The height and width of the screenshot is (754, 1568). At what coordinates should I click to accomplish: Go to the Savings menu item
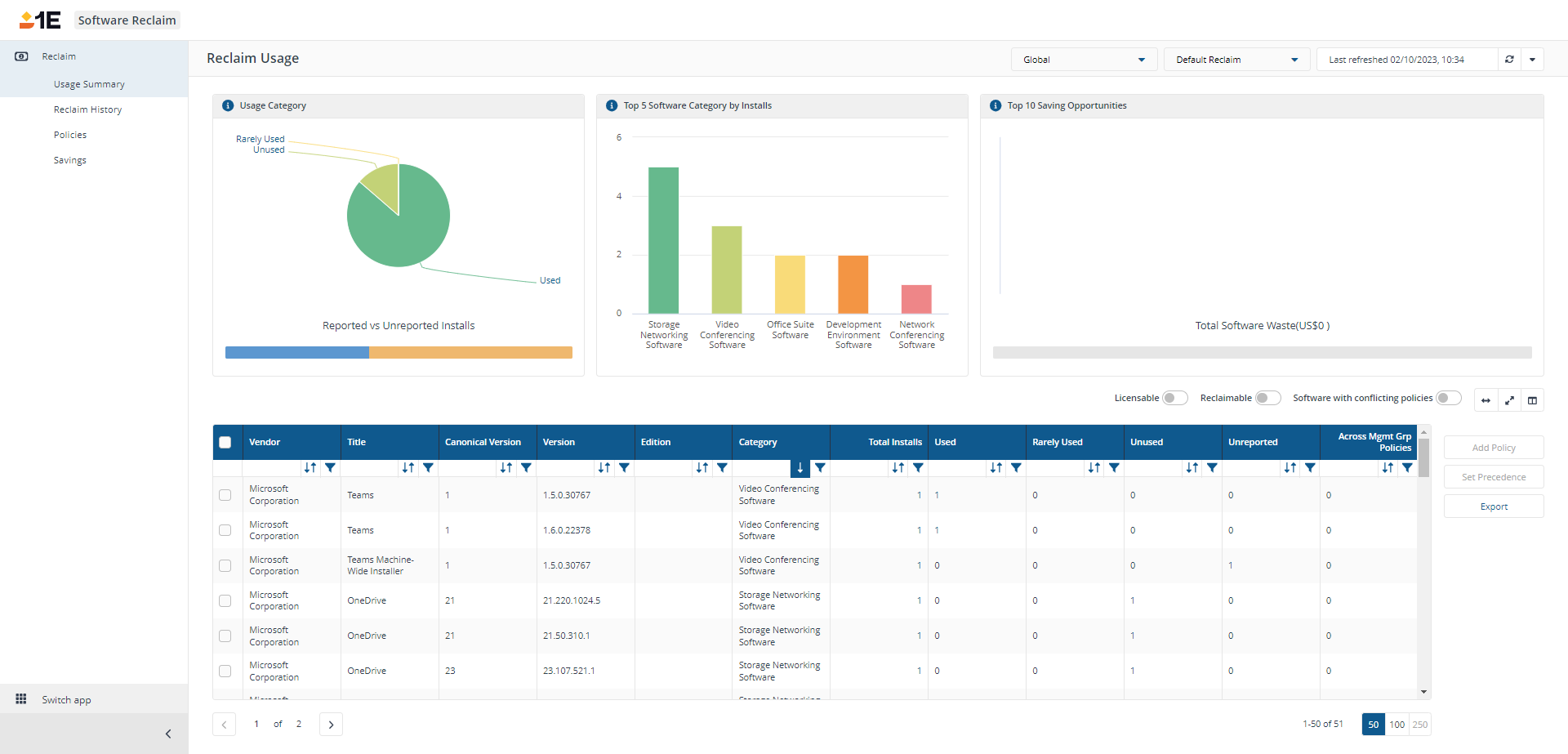[x=70, y=160]
